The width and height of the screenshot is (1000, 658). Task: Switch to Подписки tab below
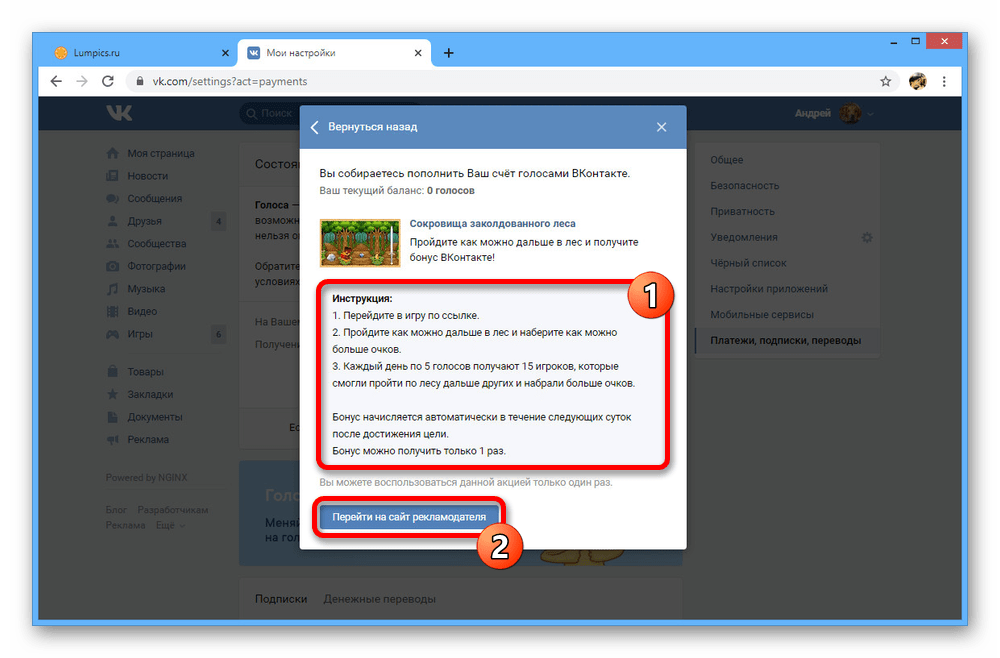point(281,599)
